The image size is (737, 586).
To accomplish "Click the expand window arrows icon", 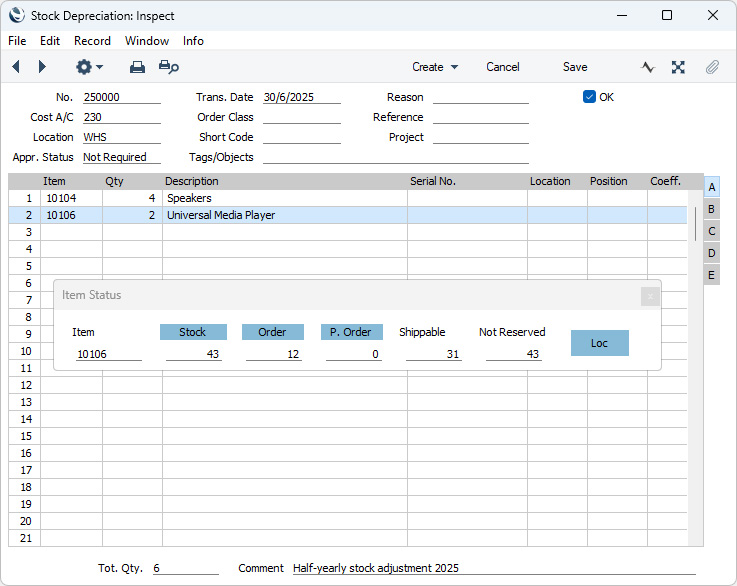I will (x=678, y=67).
